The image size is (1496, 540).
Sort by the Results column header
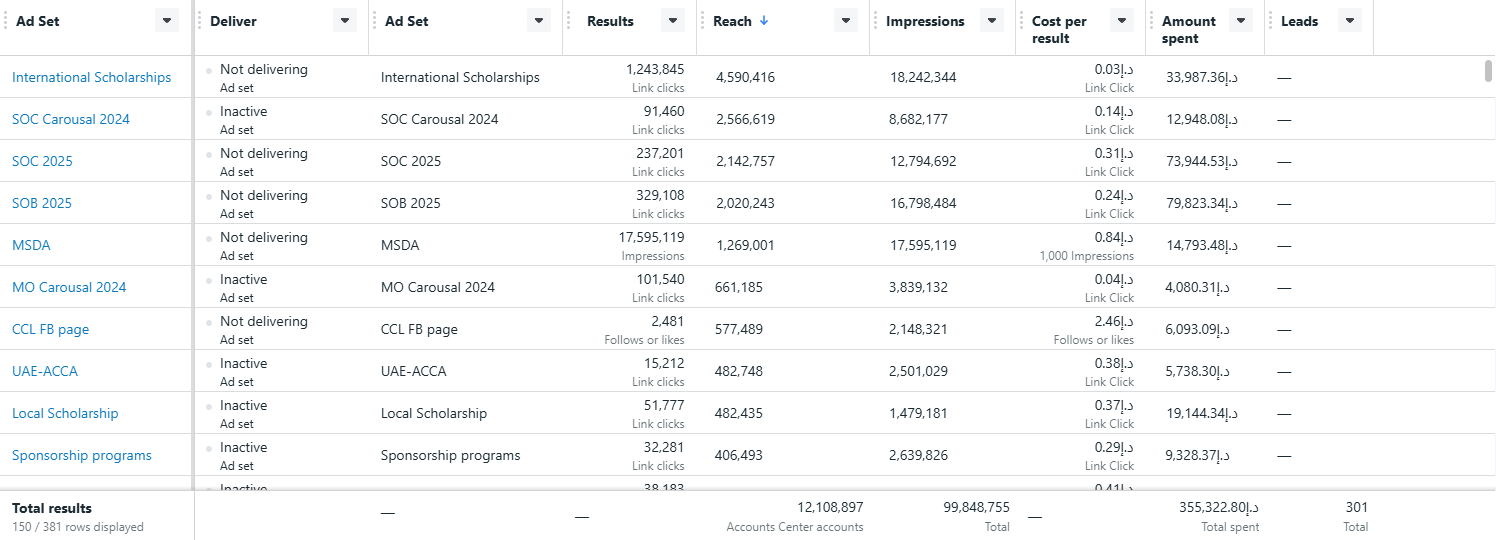coord(610,21)
